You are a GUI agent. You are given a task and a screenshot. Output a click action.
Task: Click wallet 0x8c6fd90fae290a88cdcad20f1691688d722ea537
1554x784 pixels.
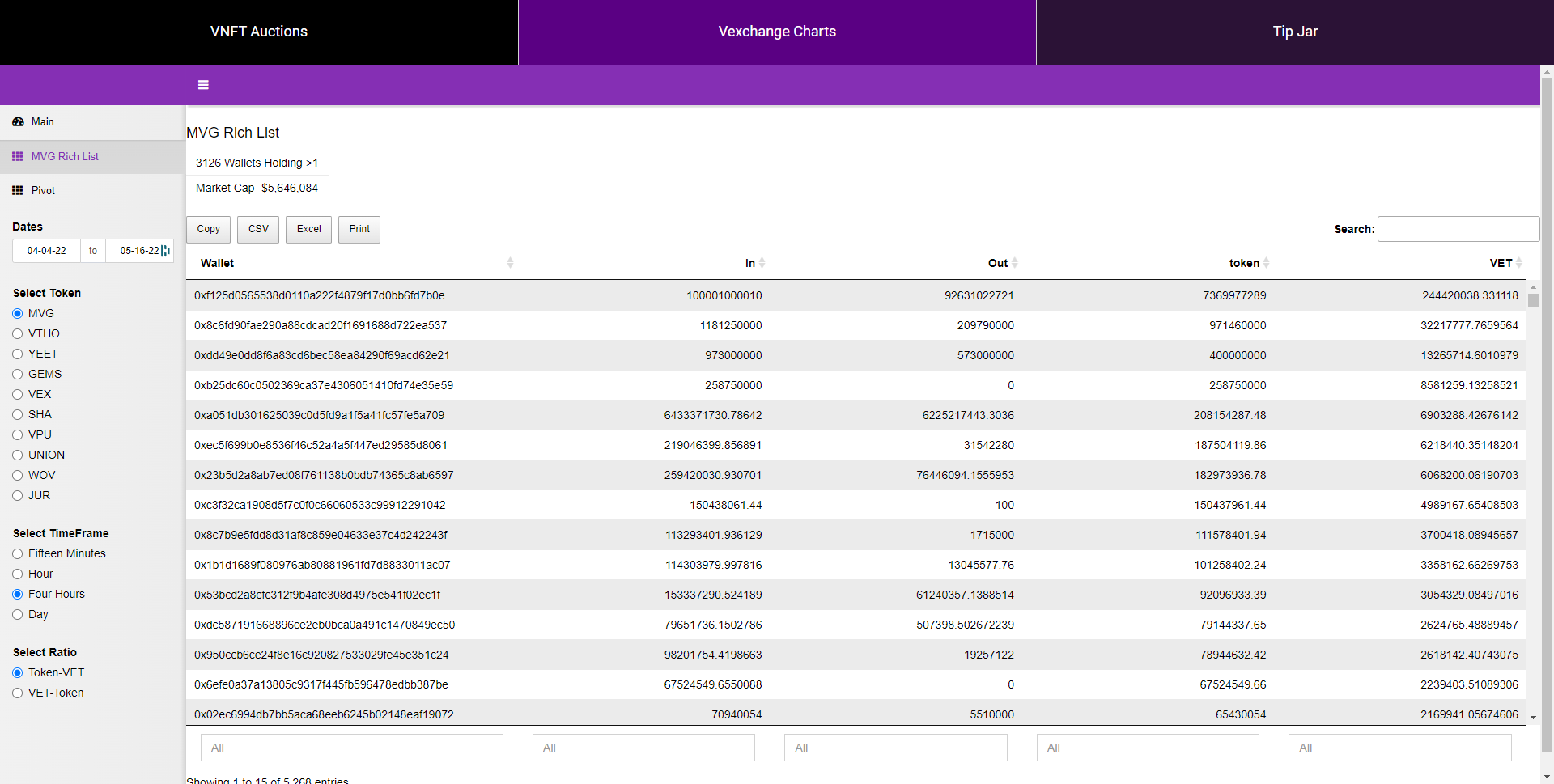[321, 326]
